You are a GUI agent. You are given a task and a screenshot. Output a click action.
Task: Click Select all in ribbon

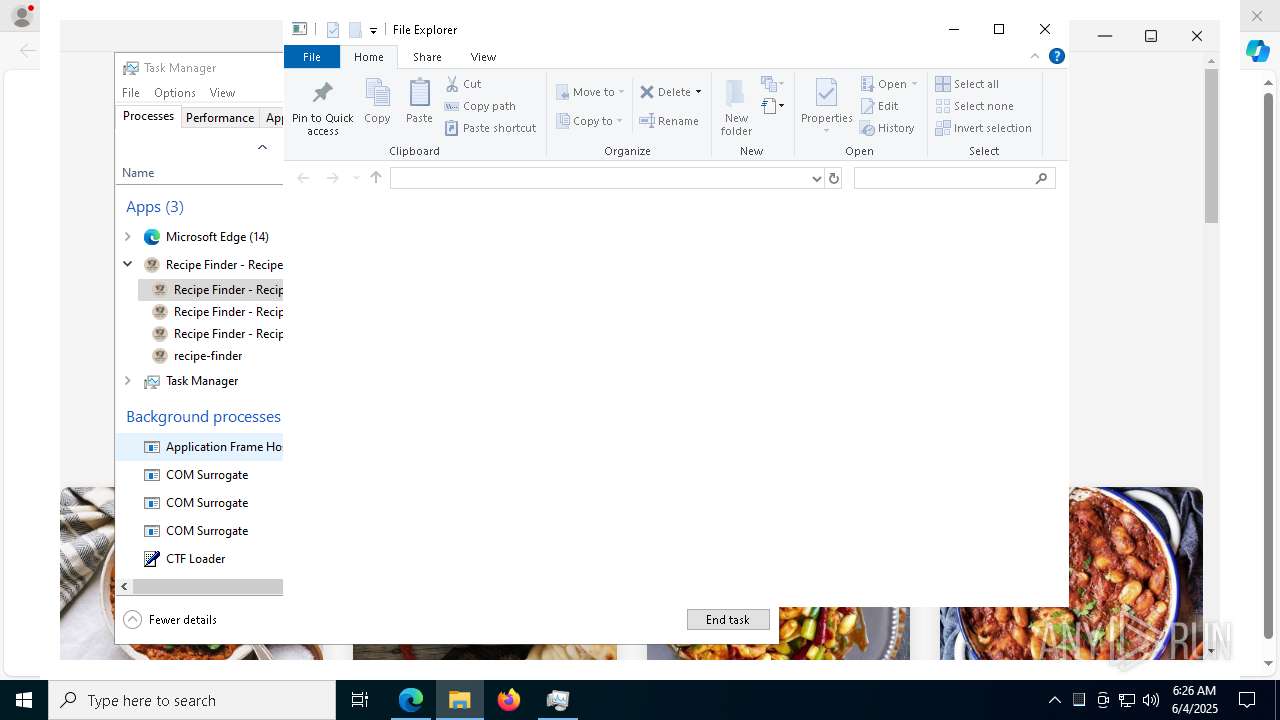[967, 84]
